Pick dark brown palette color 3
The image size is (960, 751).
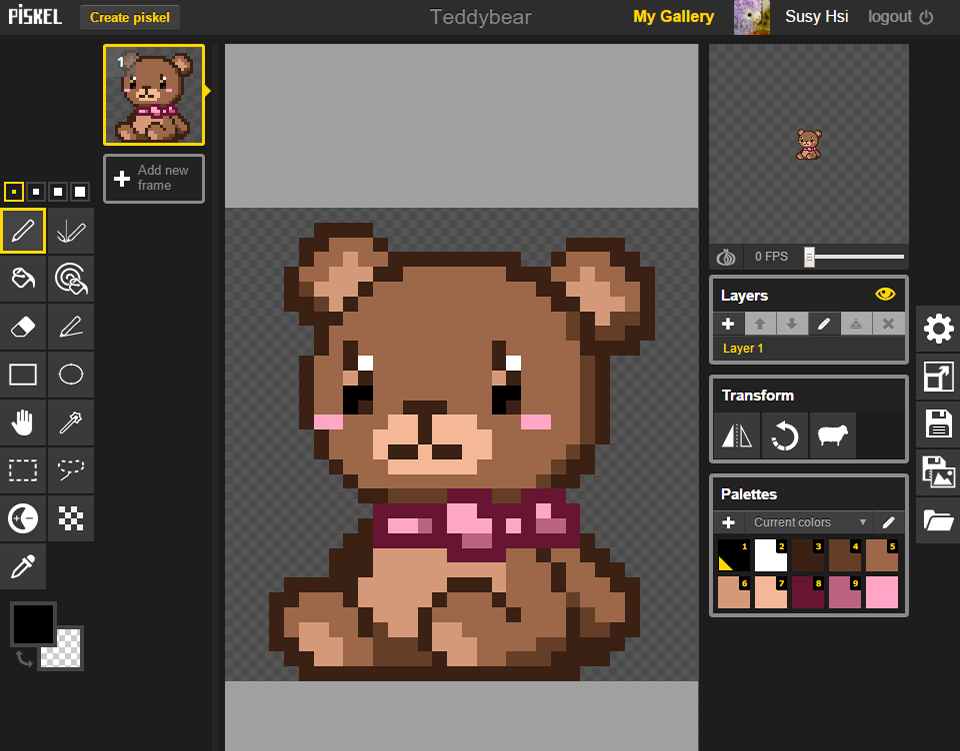pos(808,555)
